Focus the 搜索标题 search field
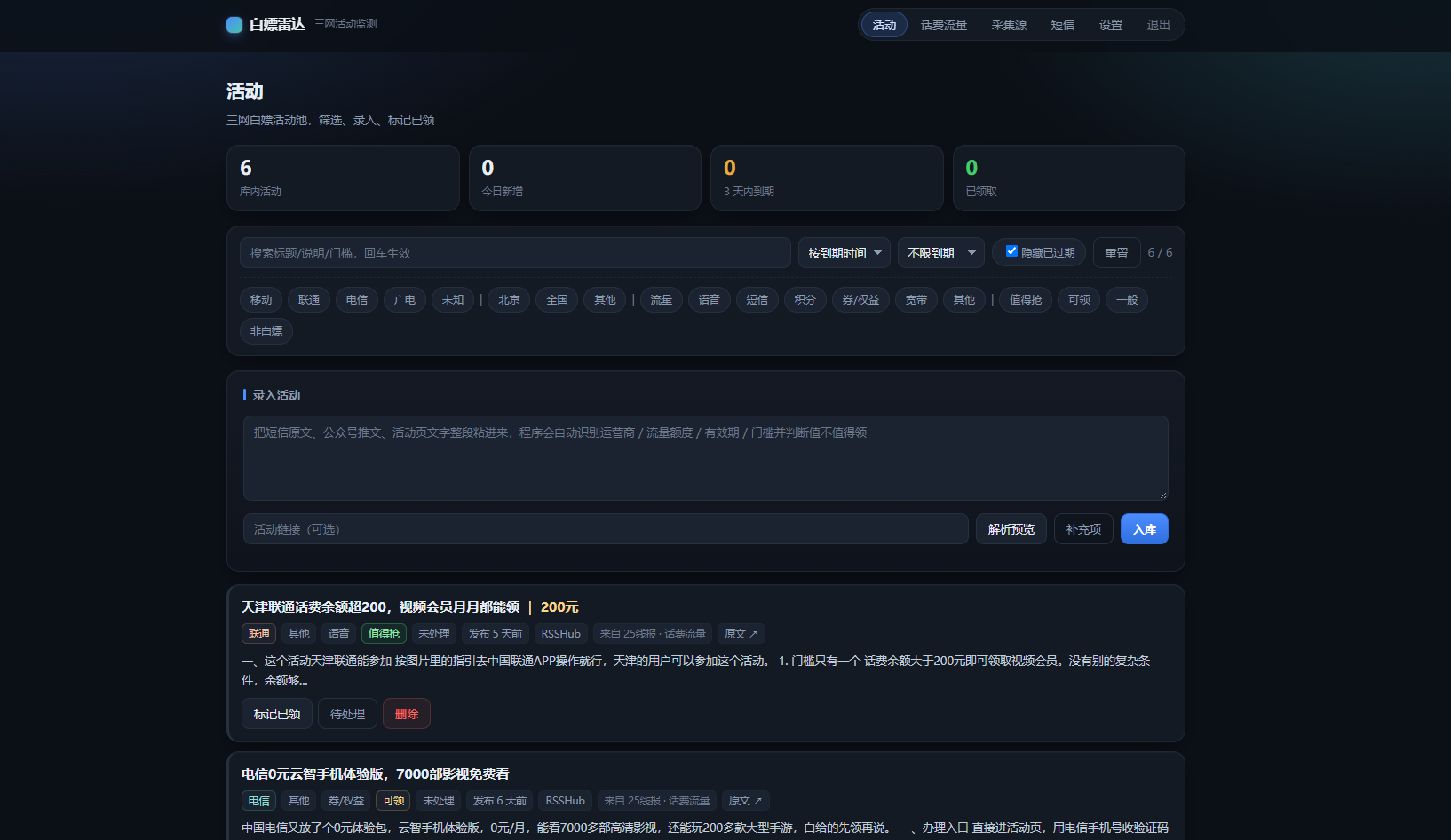Screen dimensions: 1451x840 tap(515, 253)
